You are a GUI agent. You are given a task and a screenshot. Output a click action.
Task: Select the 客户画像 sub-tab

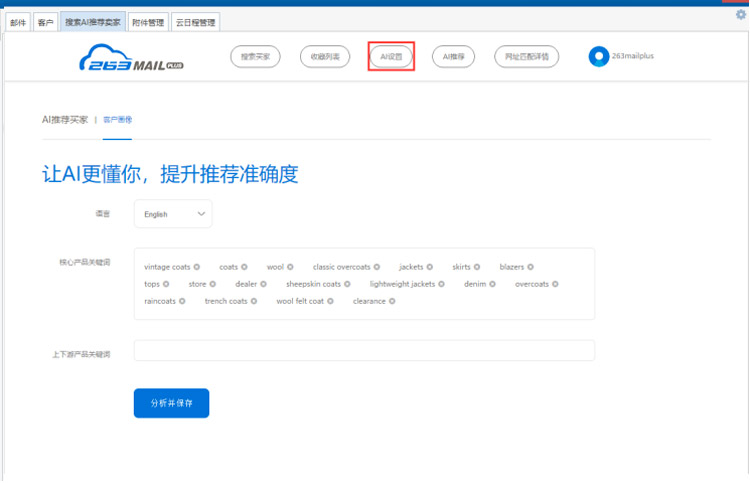click(x=117, y=119)
